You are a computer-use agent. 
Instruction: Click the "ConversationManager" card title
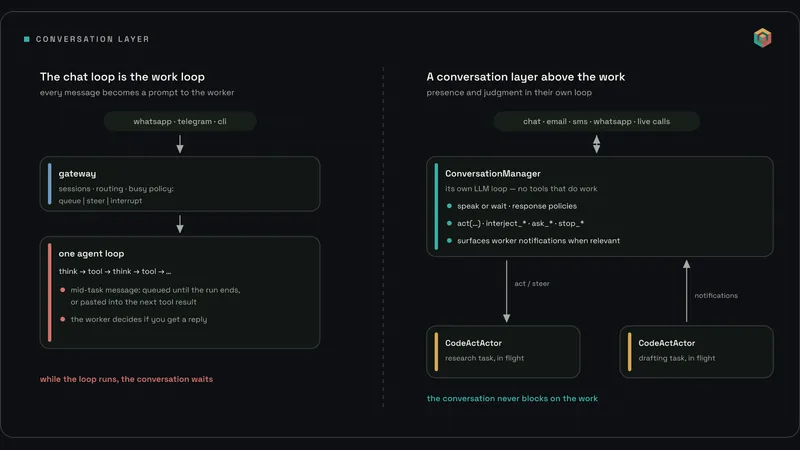tap(492, 173)
